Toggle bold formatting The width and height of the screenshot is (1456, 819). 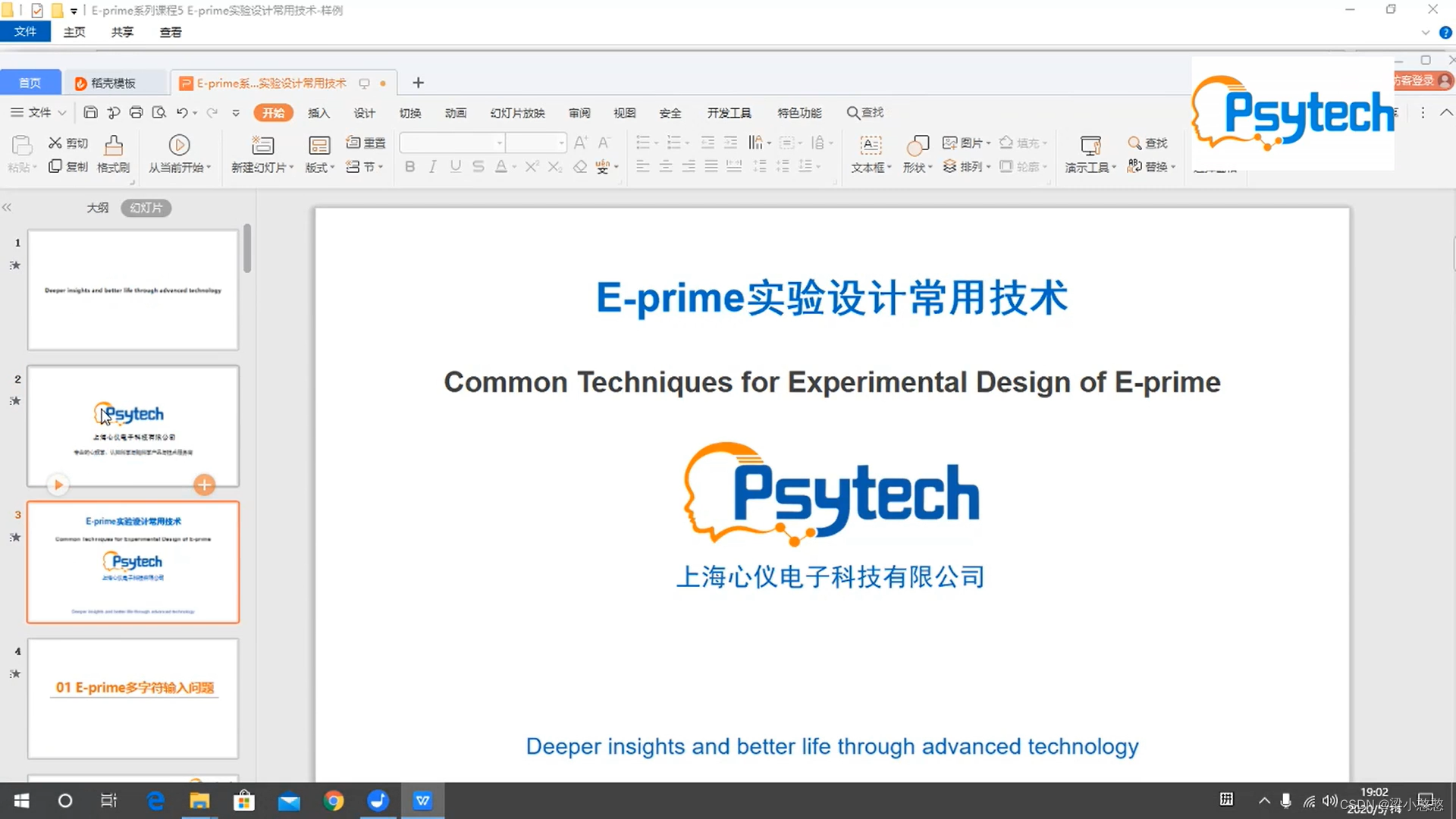pos(409,167)
